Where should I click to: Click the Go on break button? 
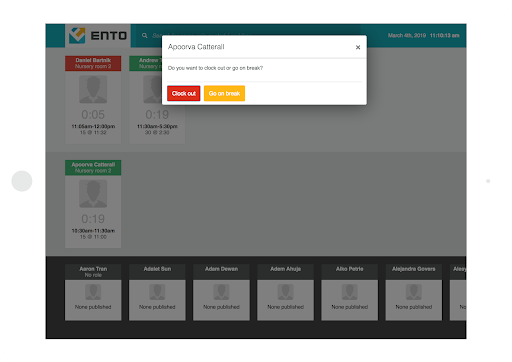[x=224, y=93]
